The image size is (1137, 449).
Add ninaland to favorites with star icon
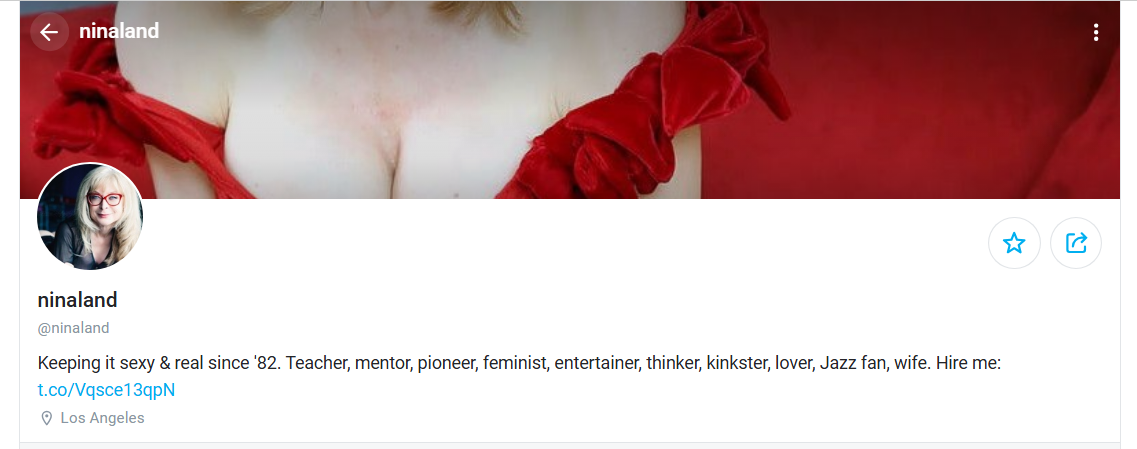(1014, 243)
